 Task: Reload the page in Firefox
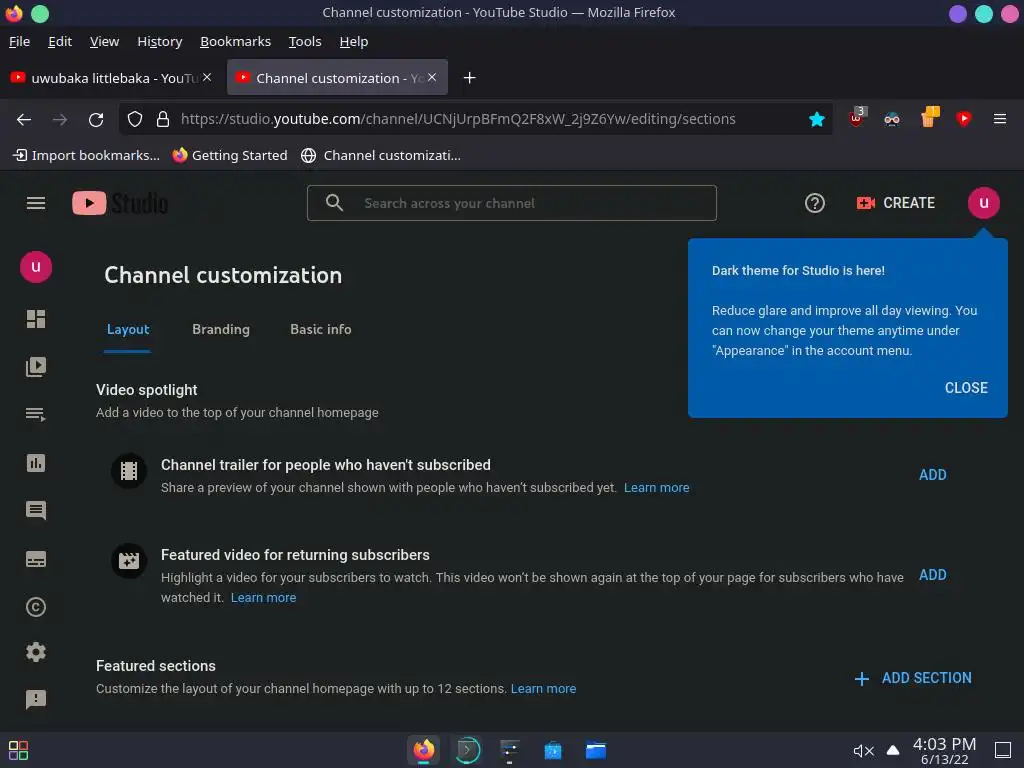[96, 120]
